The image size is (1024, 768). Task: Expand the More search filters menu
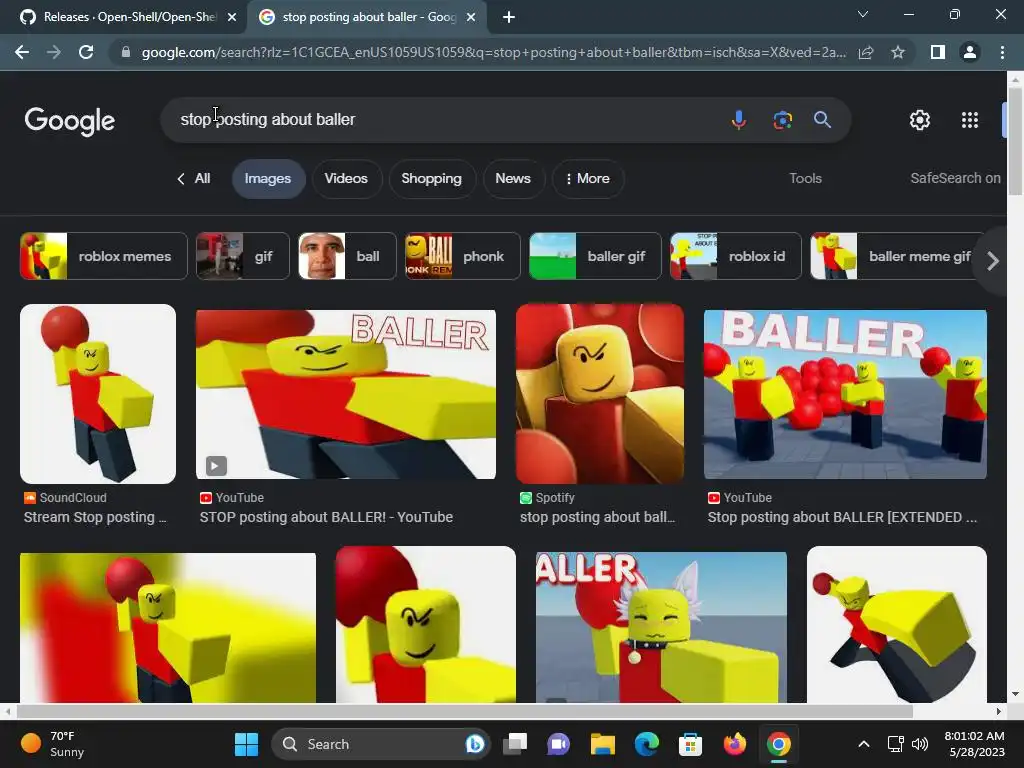coord(588,178)
